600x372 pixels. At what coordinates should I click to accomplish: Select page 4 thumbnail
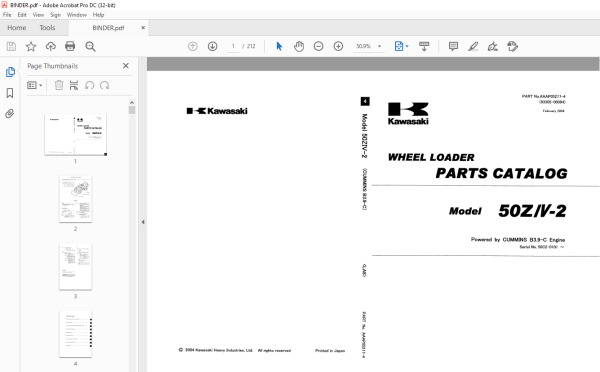75,334
